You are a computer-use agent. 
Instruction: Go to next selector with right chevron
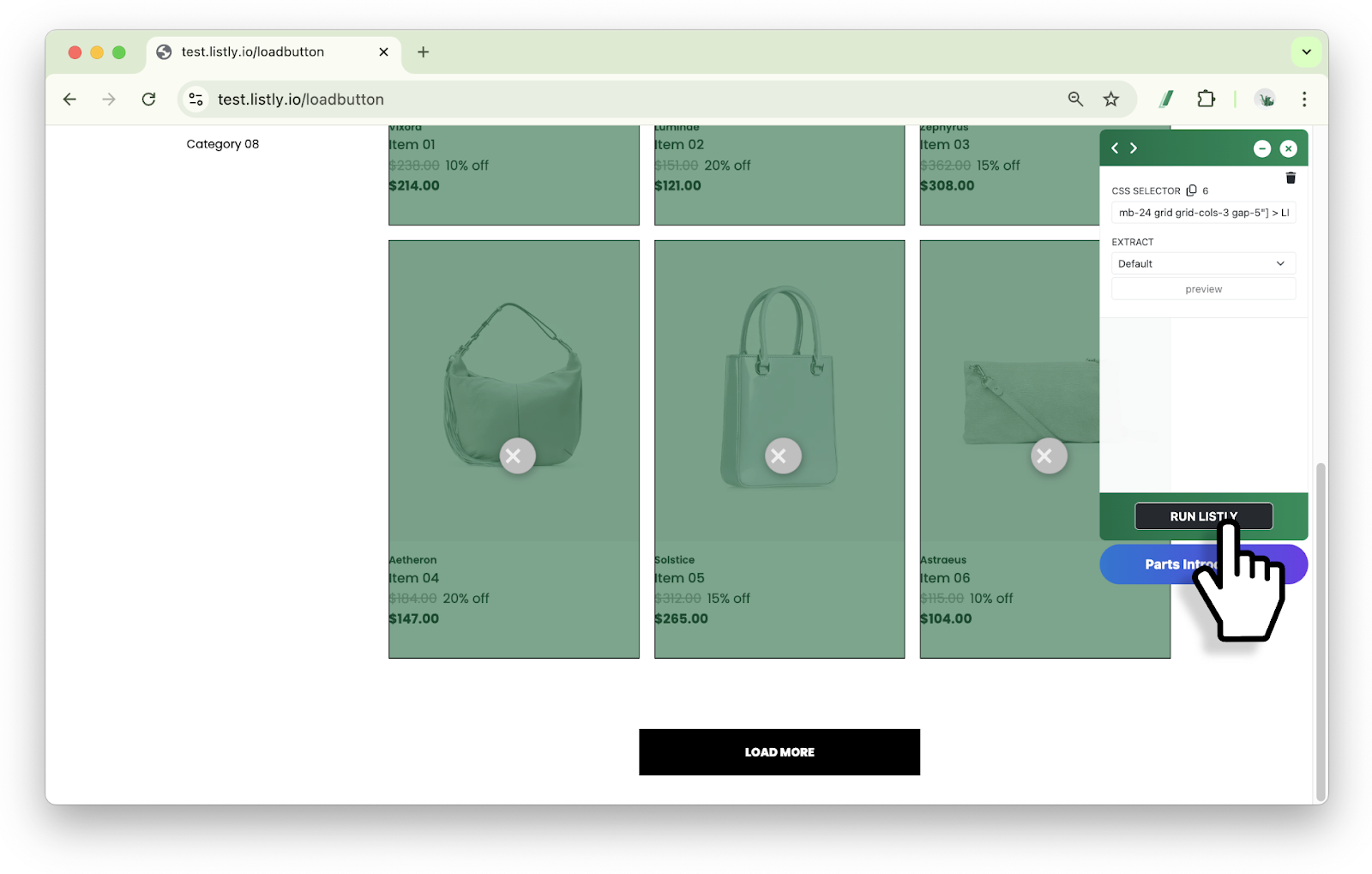[1134, 148]
